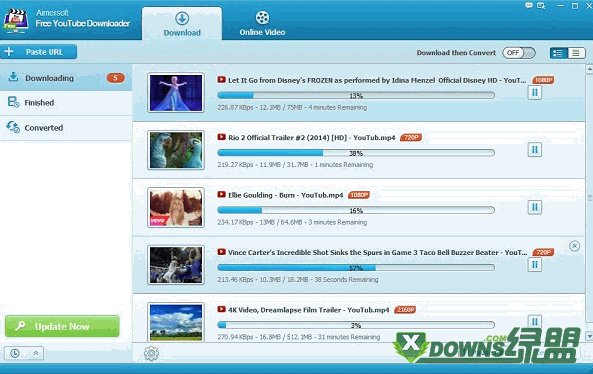Select Let It Go from Disney's FROZEN title
Screen dimensions: 593x374
click(377, 80)
